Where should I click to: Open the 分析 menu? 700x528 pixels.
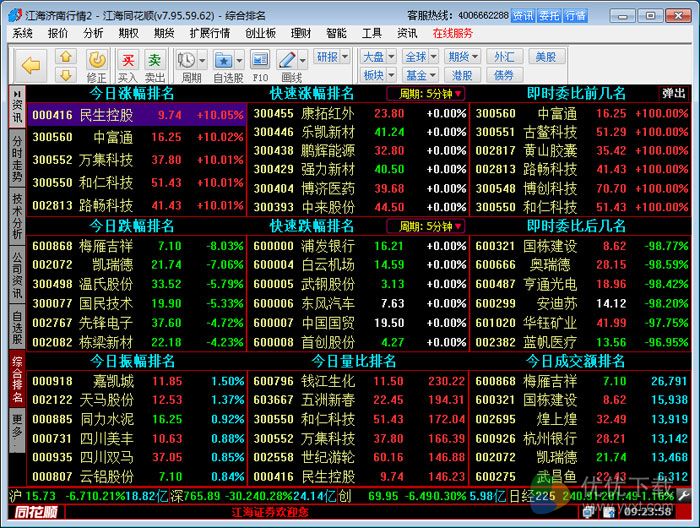pos(93,33)
